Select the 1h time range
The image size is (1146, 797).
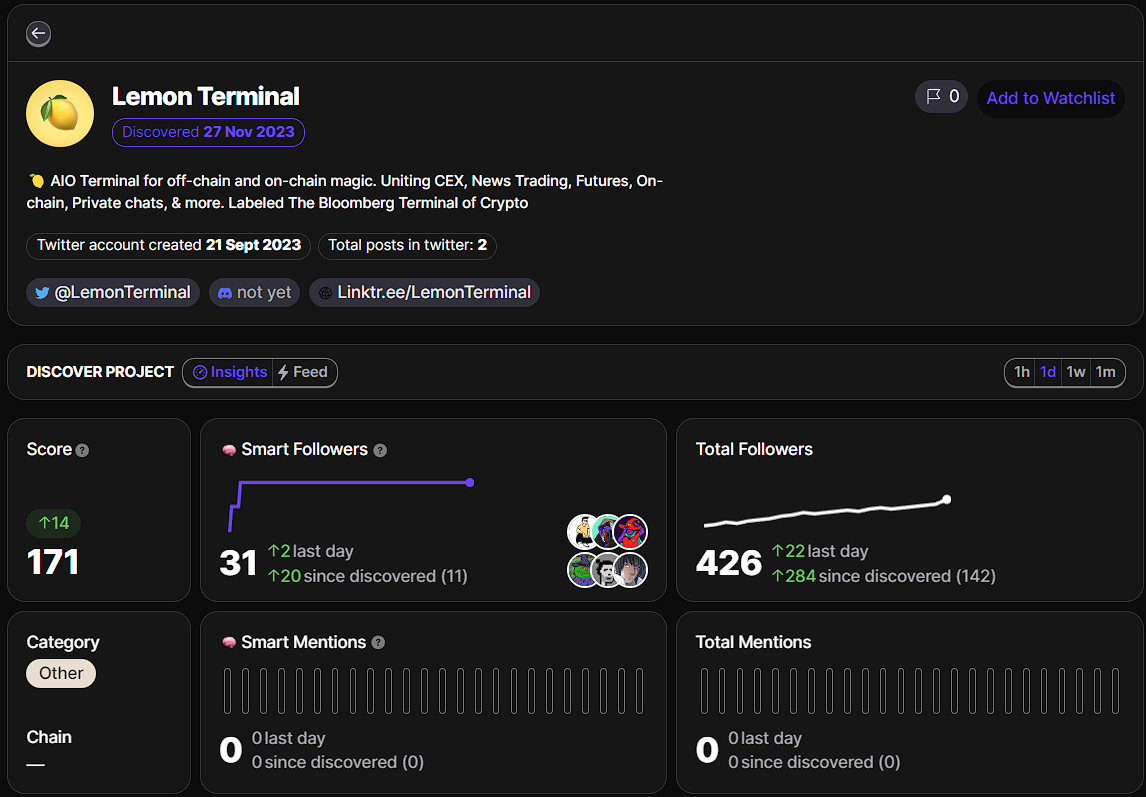(1021, 372)
